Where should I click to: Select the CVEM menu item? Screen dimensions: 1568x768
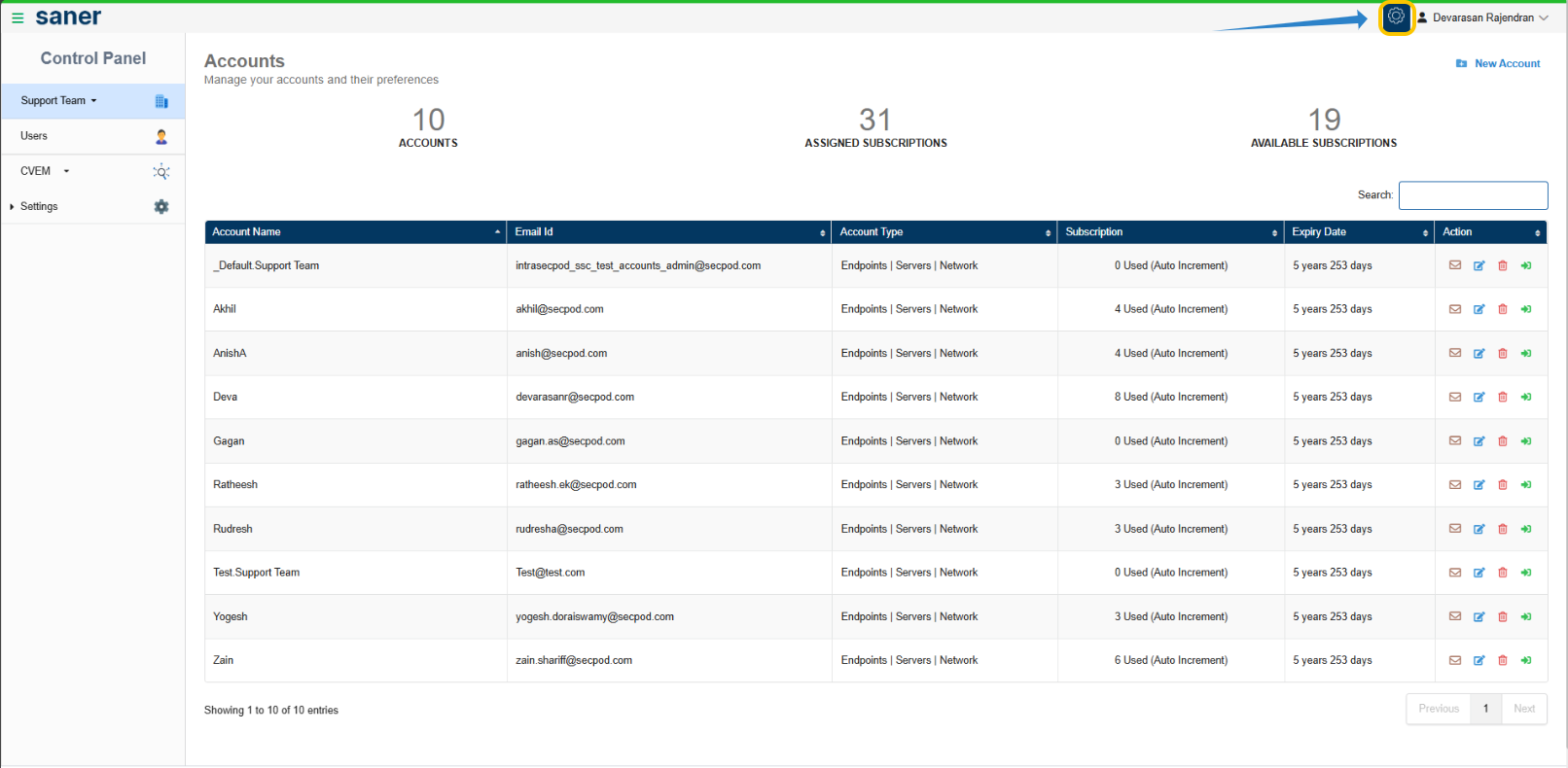tap(93, 172)
